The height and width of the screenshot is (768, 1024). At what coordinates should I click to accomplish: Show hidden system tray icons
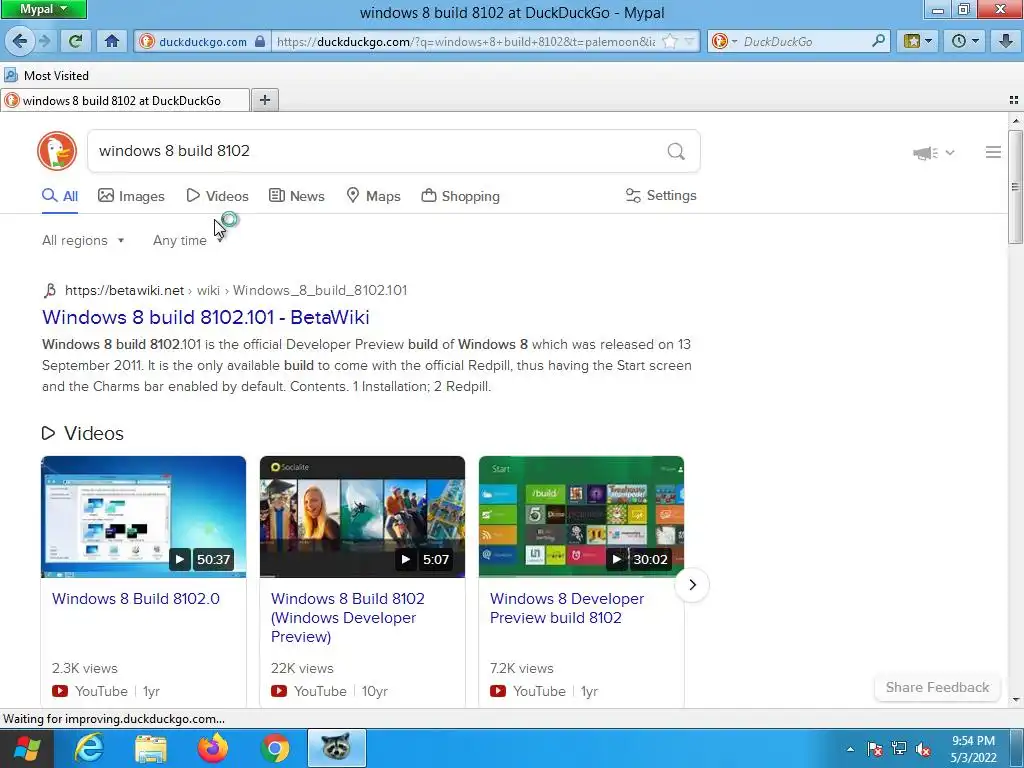pyautogui.click(x=850, y=749)
